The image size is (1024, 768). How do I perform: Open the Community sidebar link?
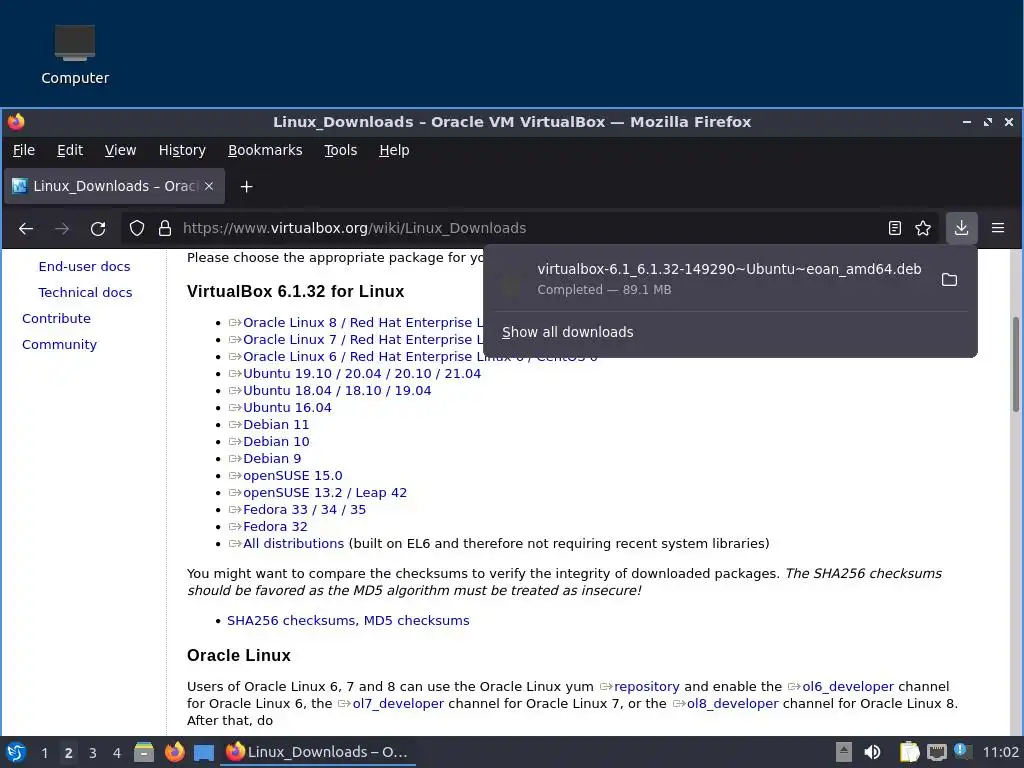(x=59, y=345)
